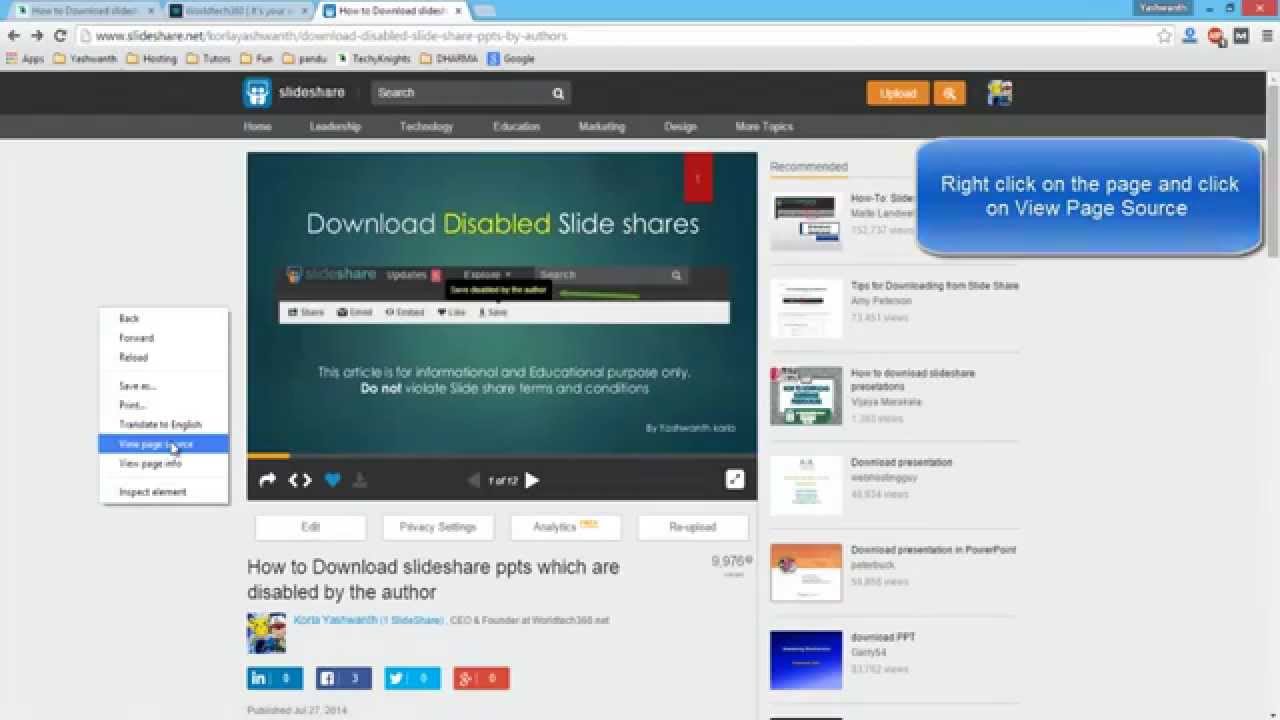Click browser forward arrow

click(x=37, y=35)
